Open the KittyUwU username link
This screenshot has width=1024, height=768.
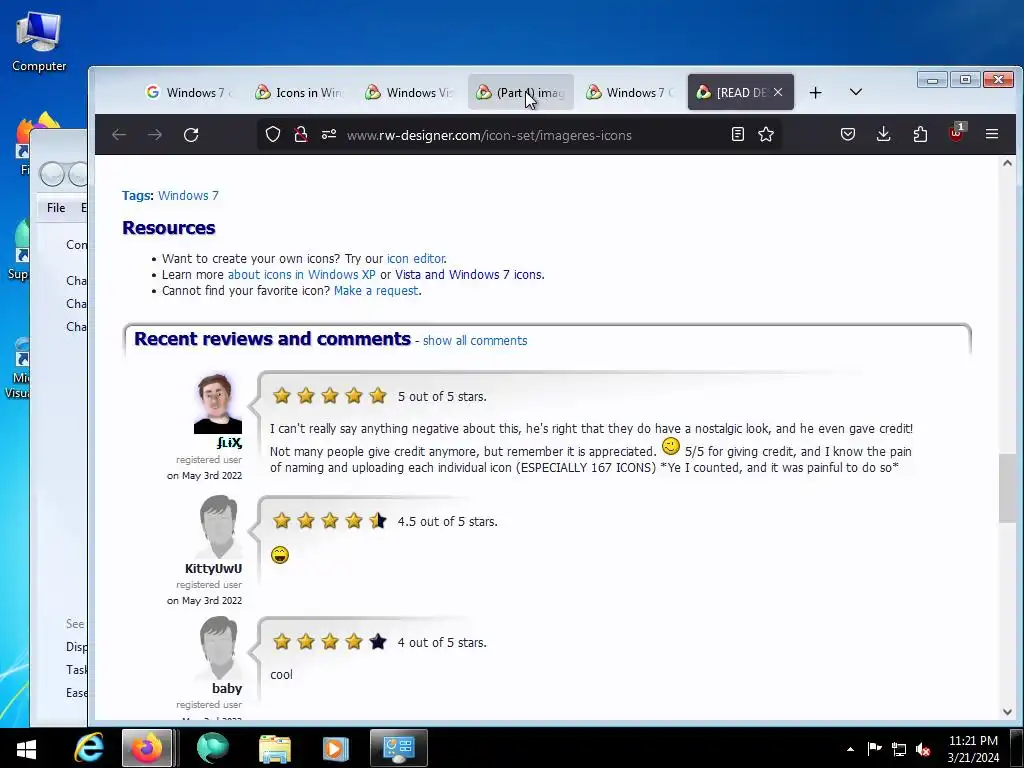[214, 568]
